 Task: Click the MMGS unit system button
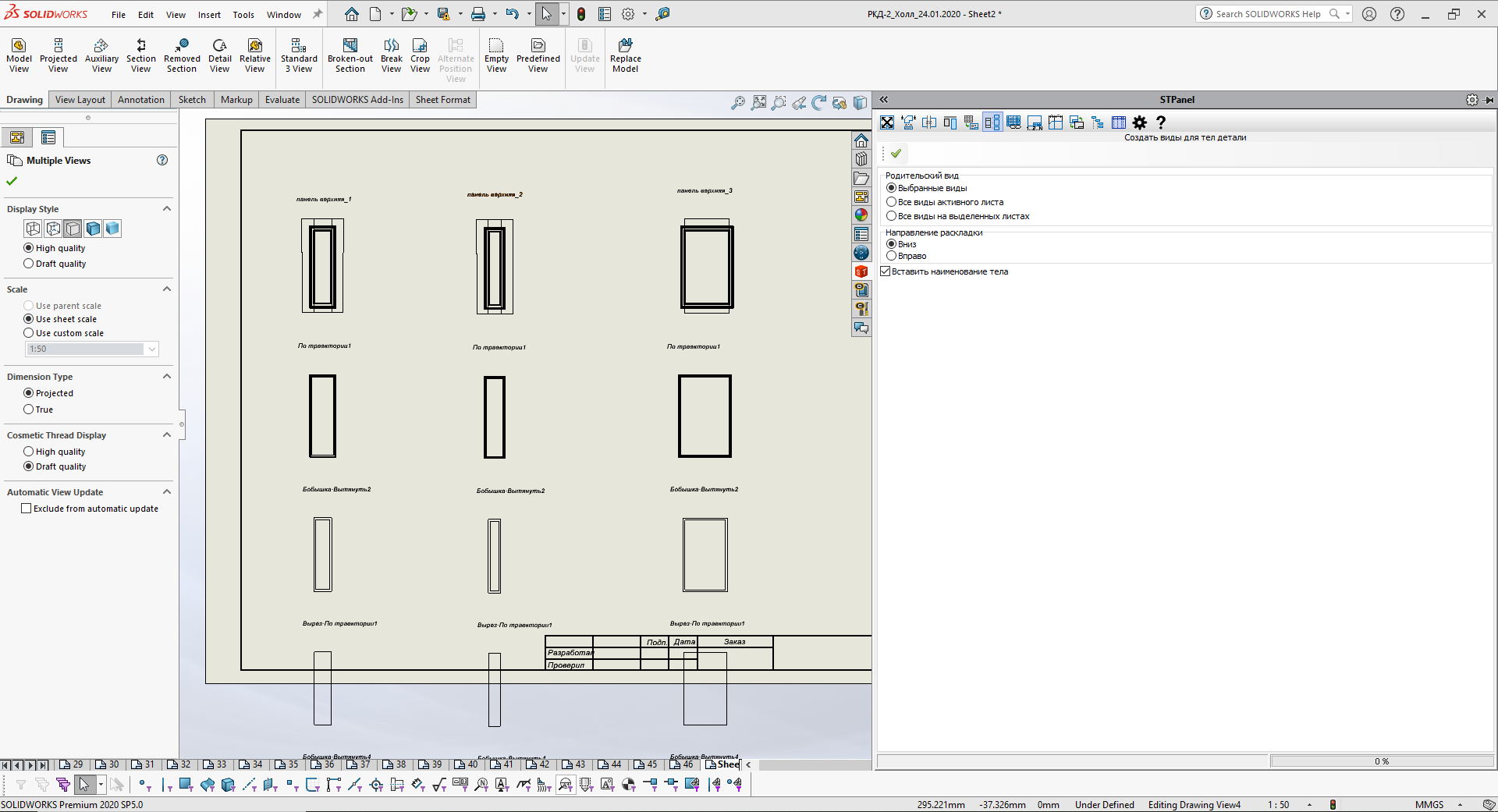click(1429, 805)
